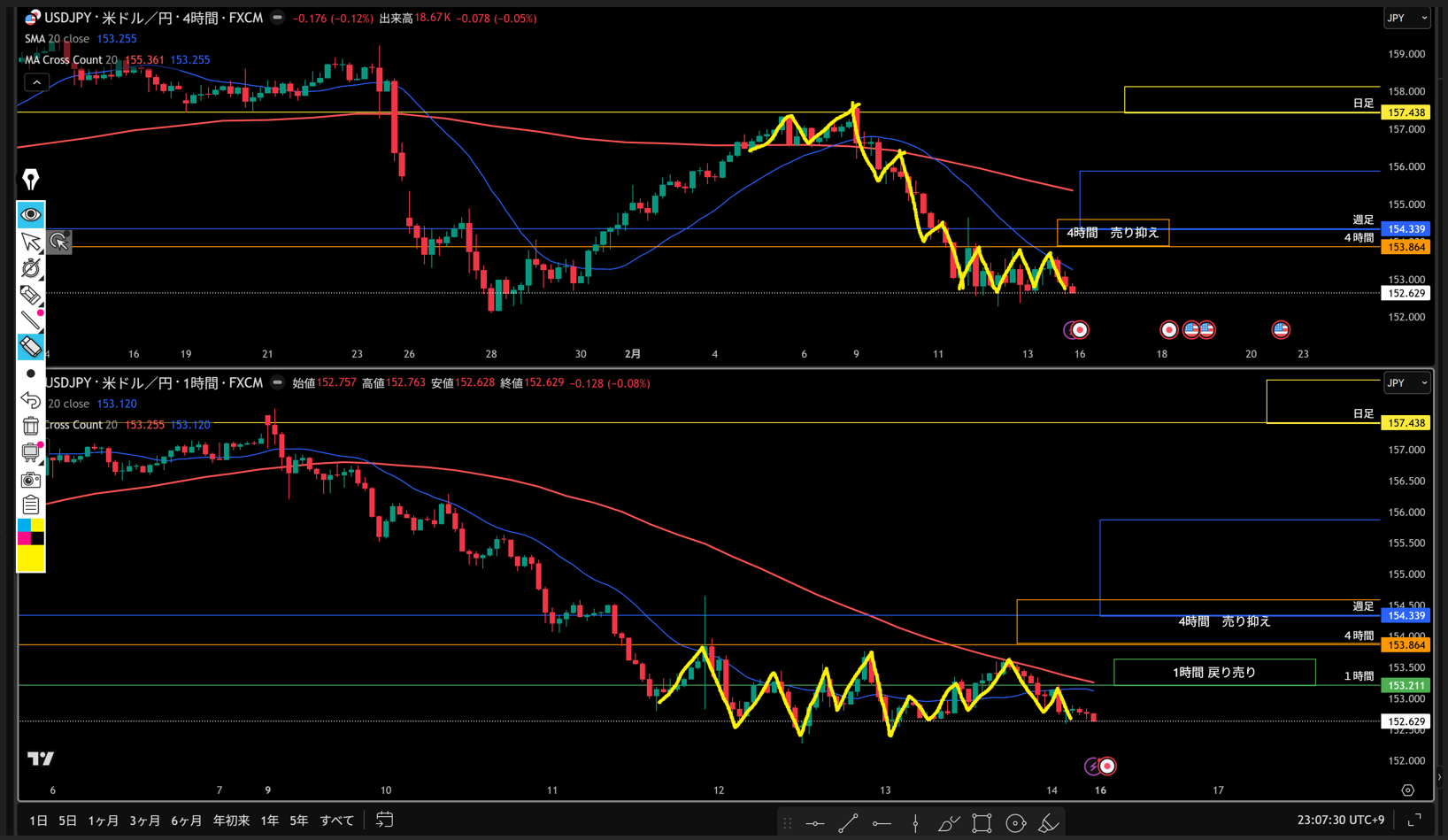1448x840 pixels.
Task: Open the JPY currency dropdown on lower chart
Action: tap(1406, 383)
